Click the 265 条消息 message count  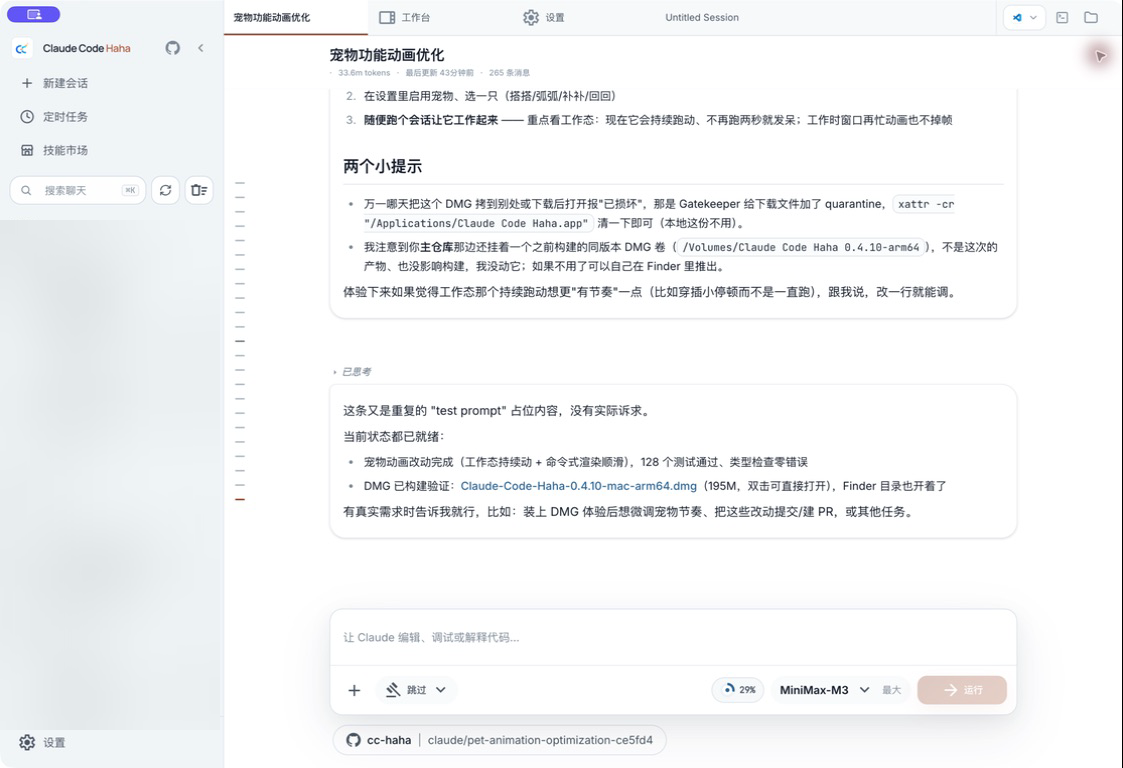pos(509,72)
